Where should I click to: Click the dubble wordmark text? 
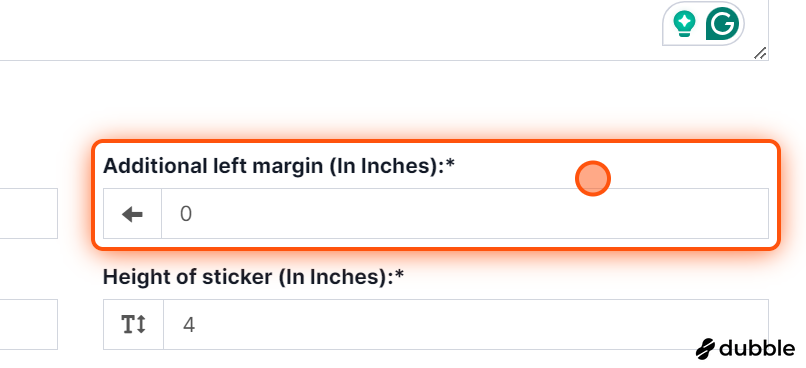(x=757, y=348)
